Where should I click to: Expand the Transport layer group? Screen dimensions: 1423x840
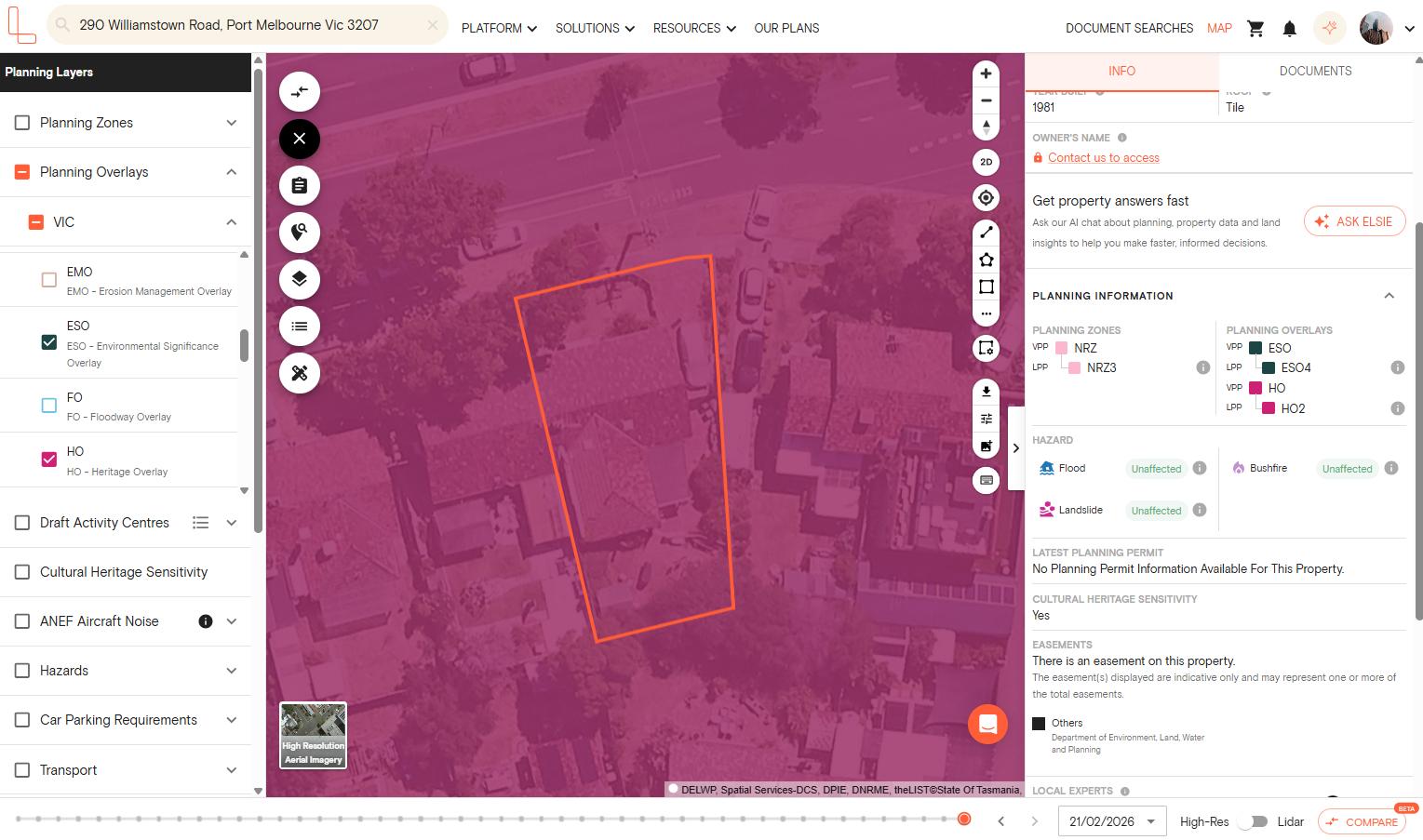tap(232, 770)
